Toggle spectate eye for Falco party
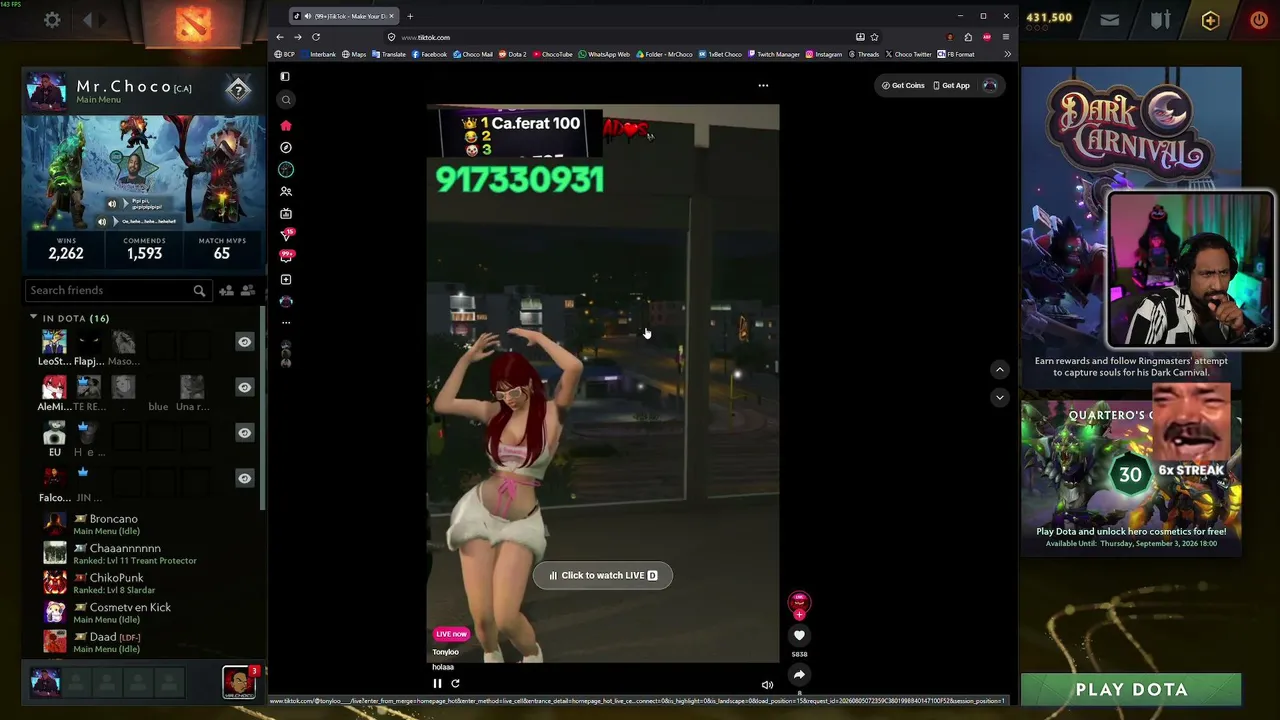This screenshot has width=1280, height=720. tap(244, 478)
